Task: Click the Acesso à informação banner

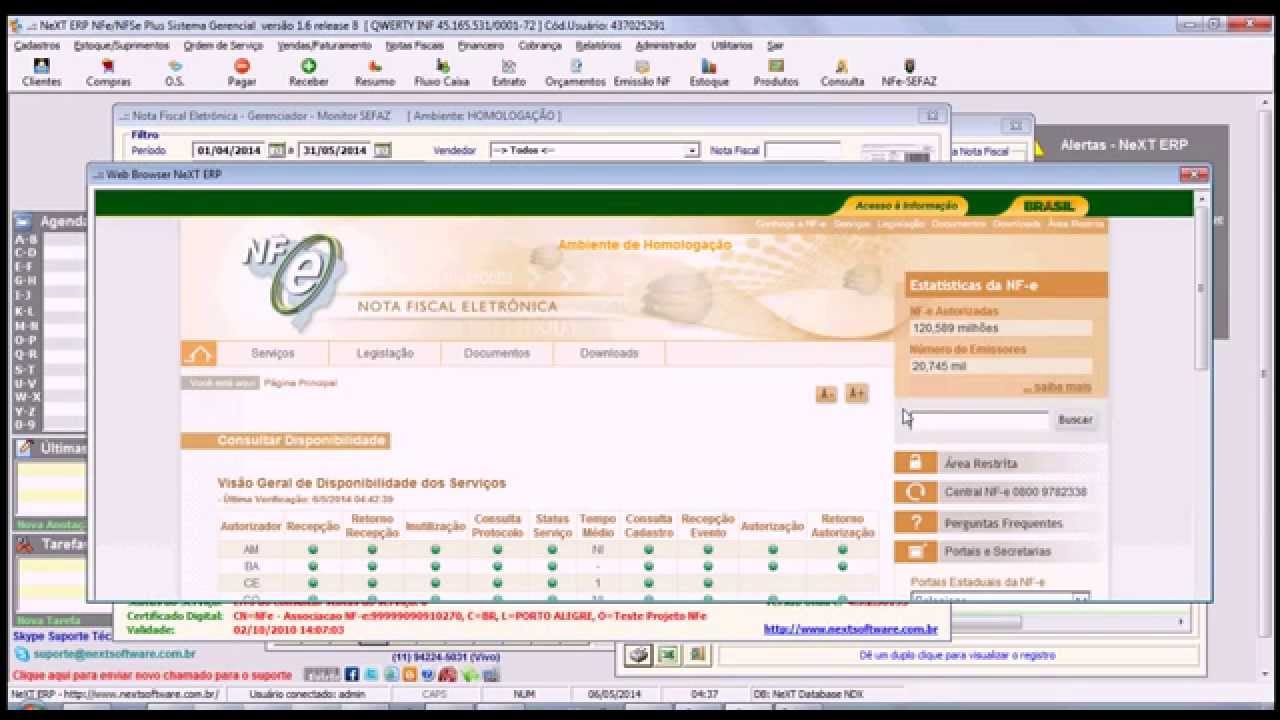Action: (906, 205)
